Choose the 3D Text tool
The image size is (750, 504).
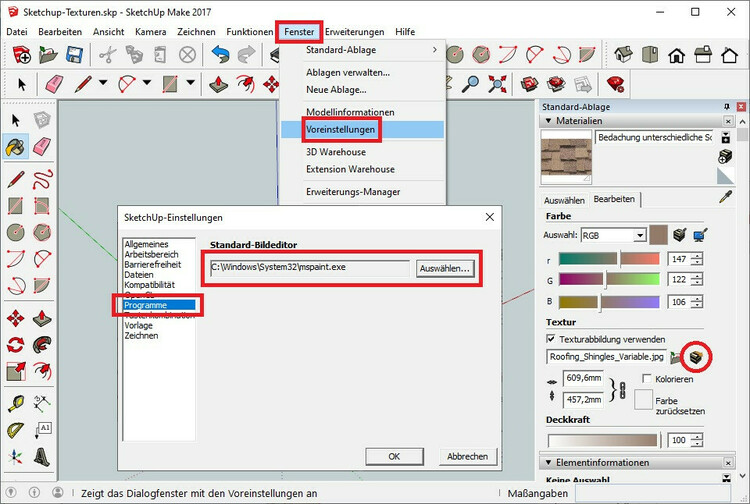[x=42, y=457]
